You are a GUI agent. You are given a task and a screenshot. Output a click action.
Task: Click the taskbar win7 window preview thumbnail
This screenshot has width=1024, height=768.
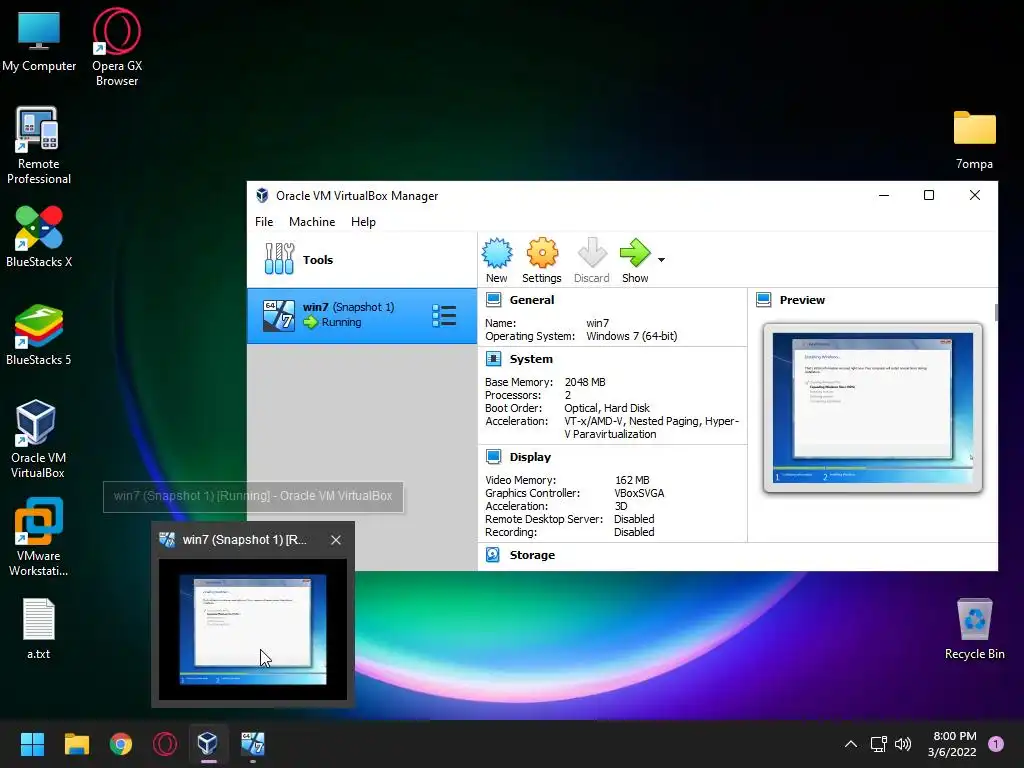[x=253, y=630]
